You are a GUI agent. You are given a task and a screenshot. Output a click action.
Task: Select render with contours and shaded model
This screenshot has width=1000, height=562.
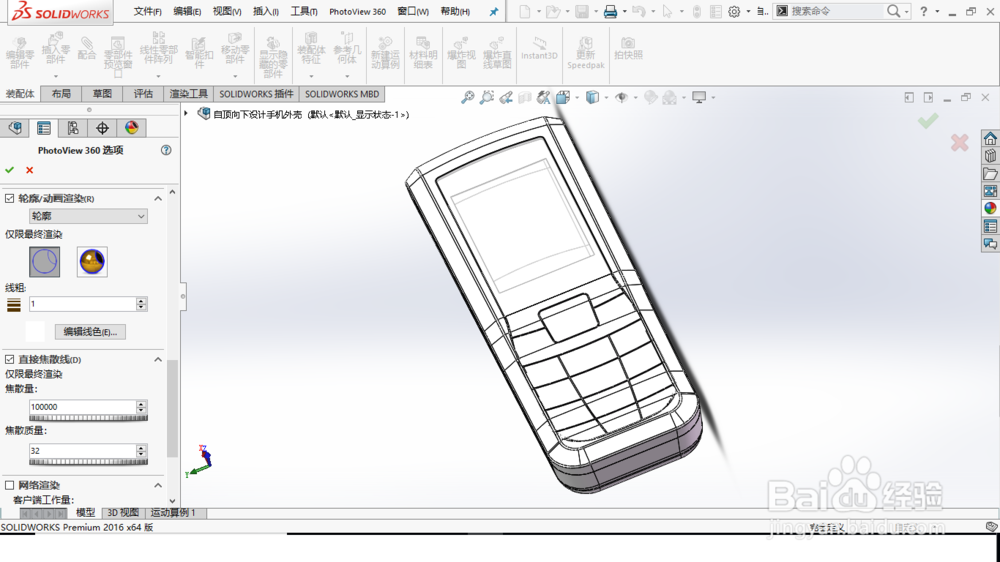92,262
